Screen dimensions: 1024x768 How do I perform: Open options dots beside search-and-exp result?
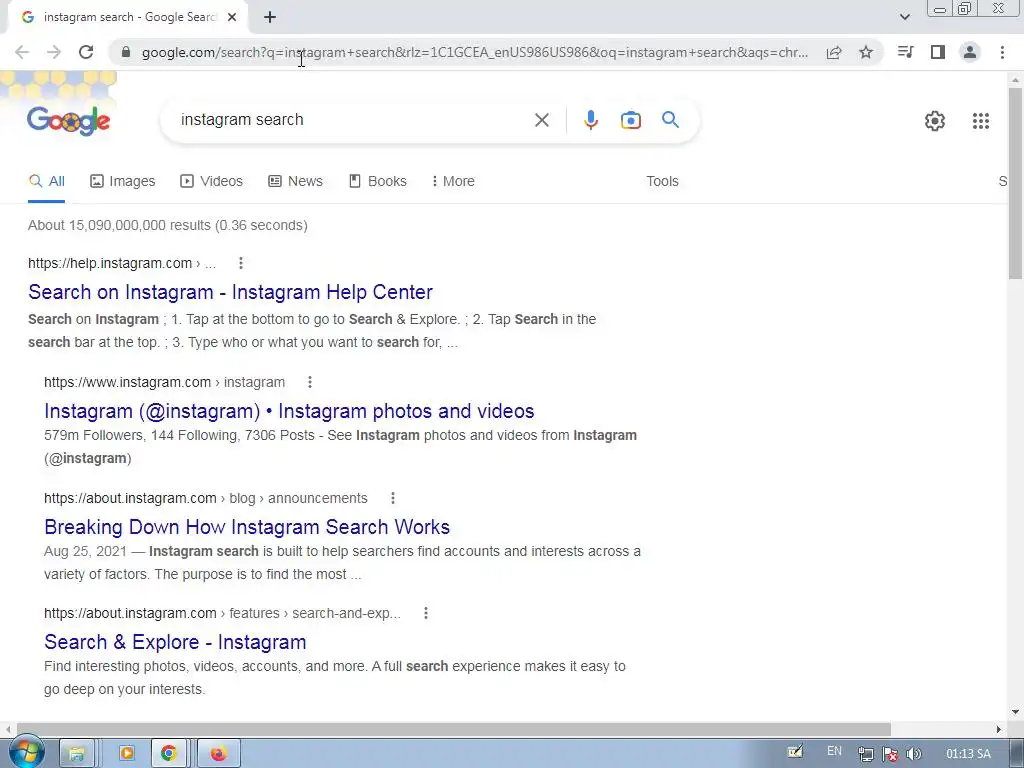(426, 613)
